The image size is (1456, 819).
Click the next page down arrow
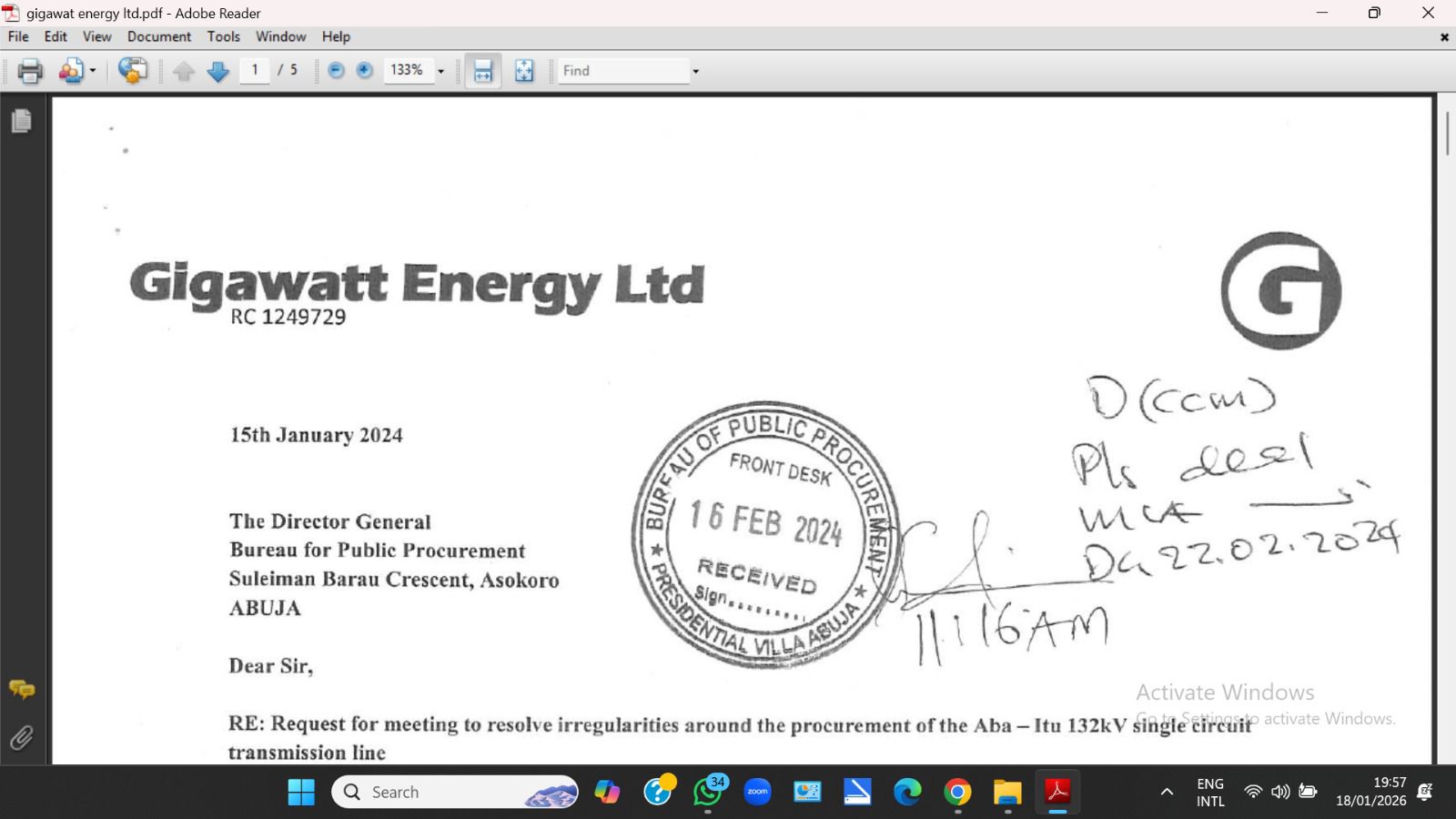217,71
